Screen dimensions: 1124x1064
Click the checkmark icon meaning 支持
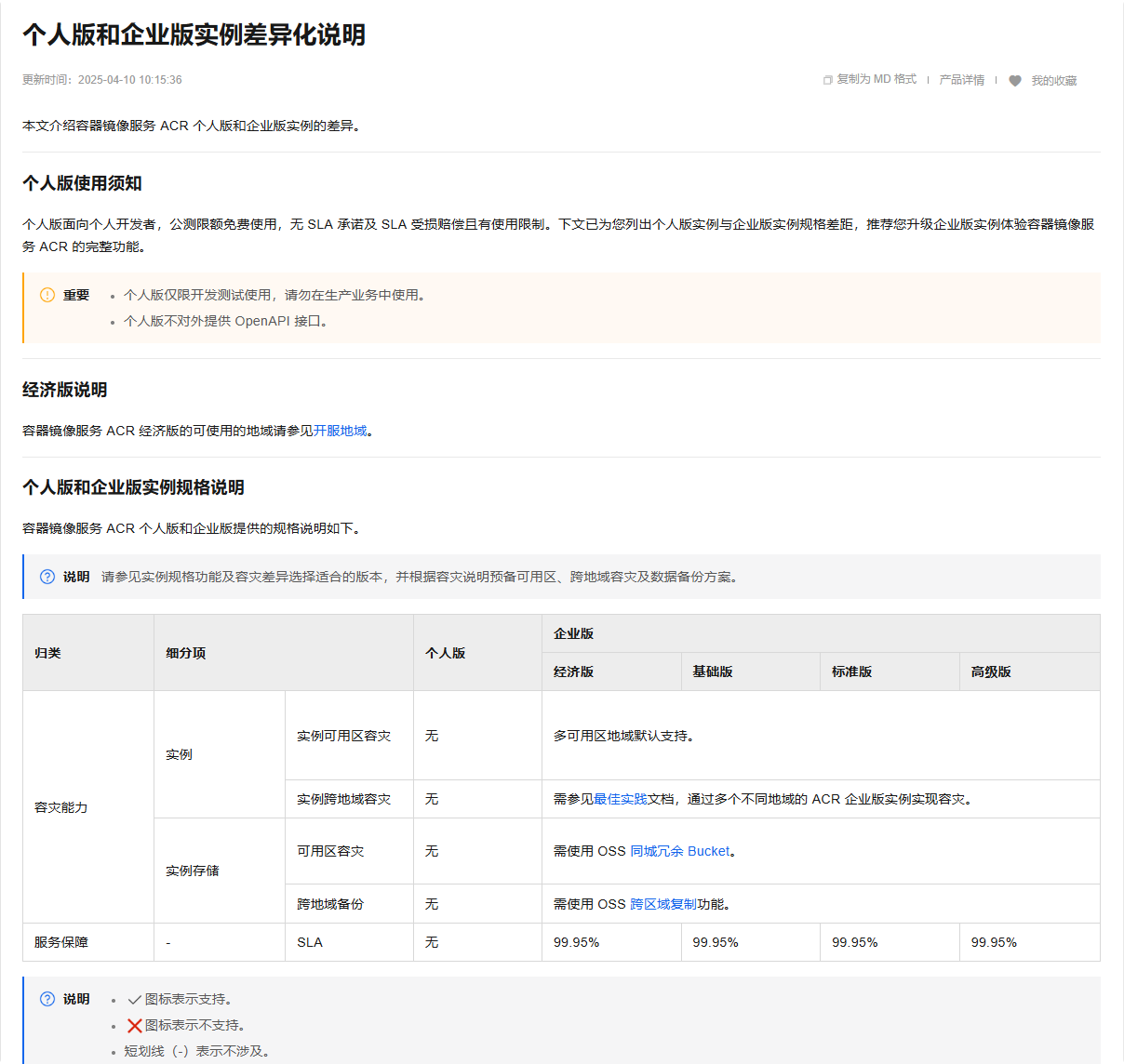click(x=134, y=1000)
